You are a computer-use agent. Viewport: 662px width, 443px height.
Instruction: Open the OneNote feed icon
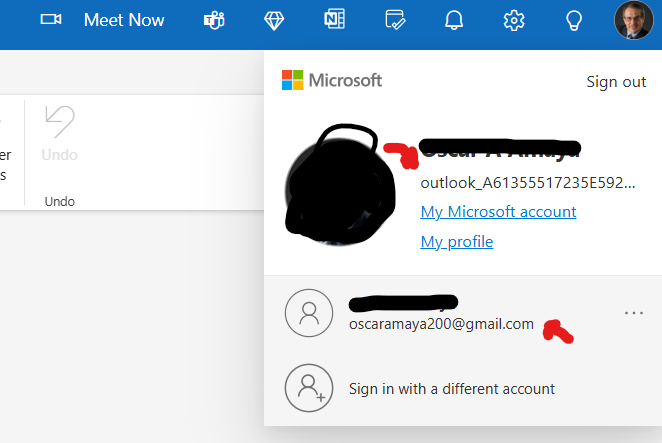(334, 19)
